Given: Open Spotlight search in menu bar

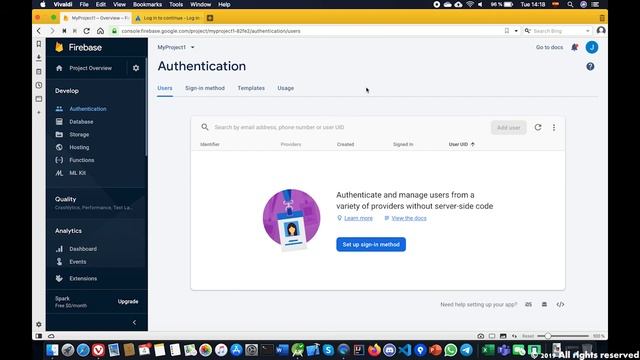Looking at the screenshot, I should pyautogui.click(x=570, y=4).
